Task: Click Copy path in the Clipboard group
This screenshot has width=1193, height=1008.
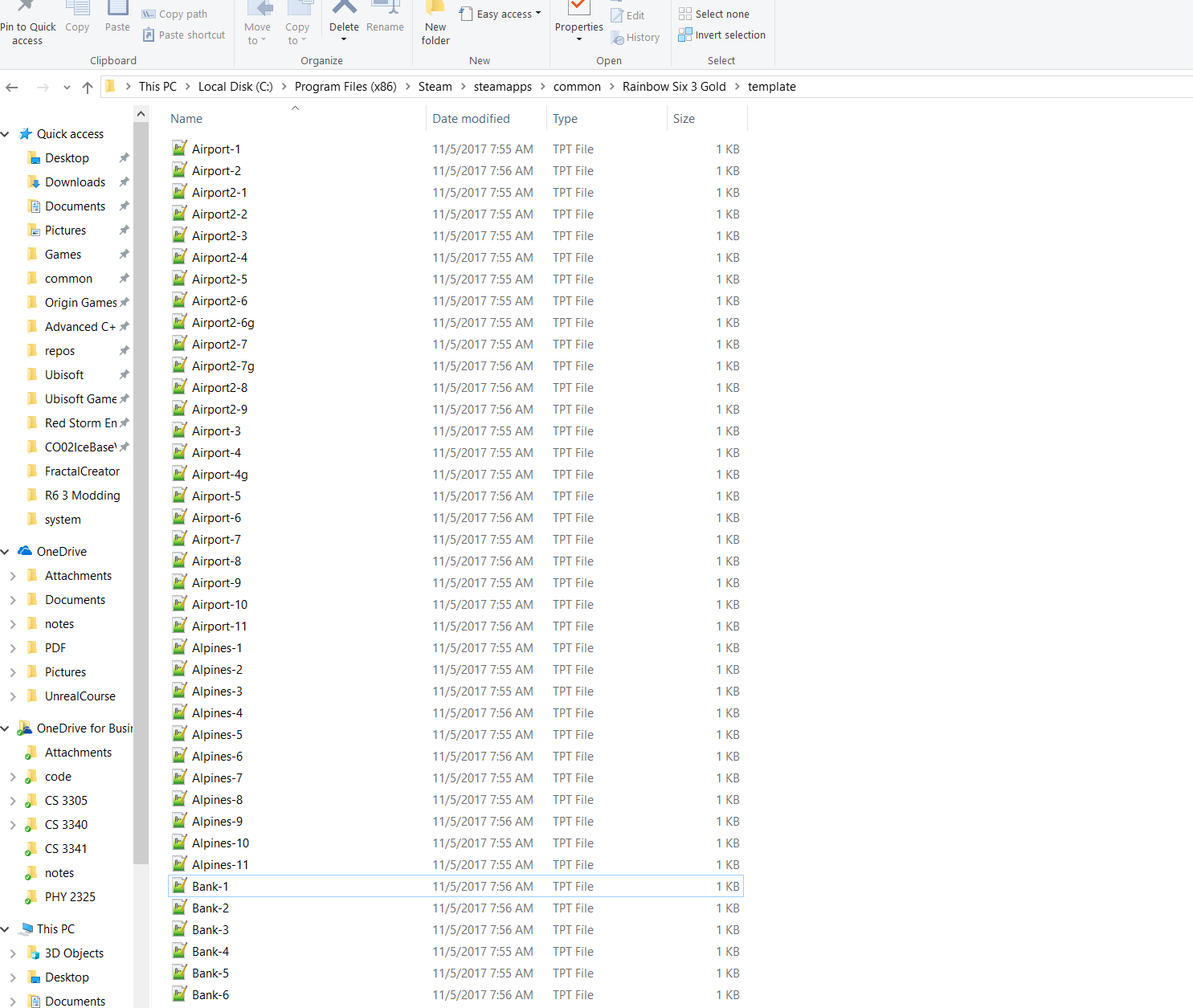Action: [x=175, y=14]
